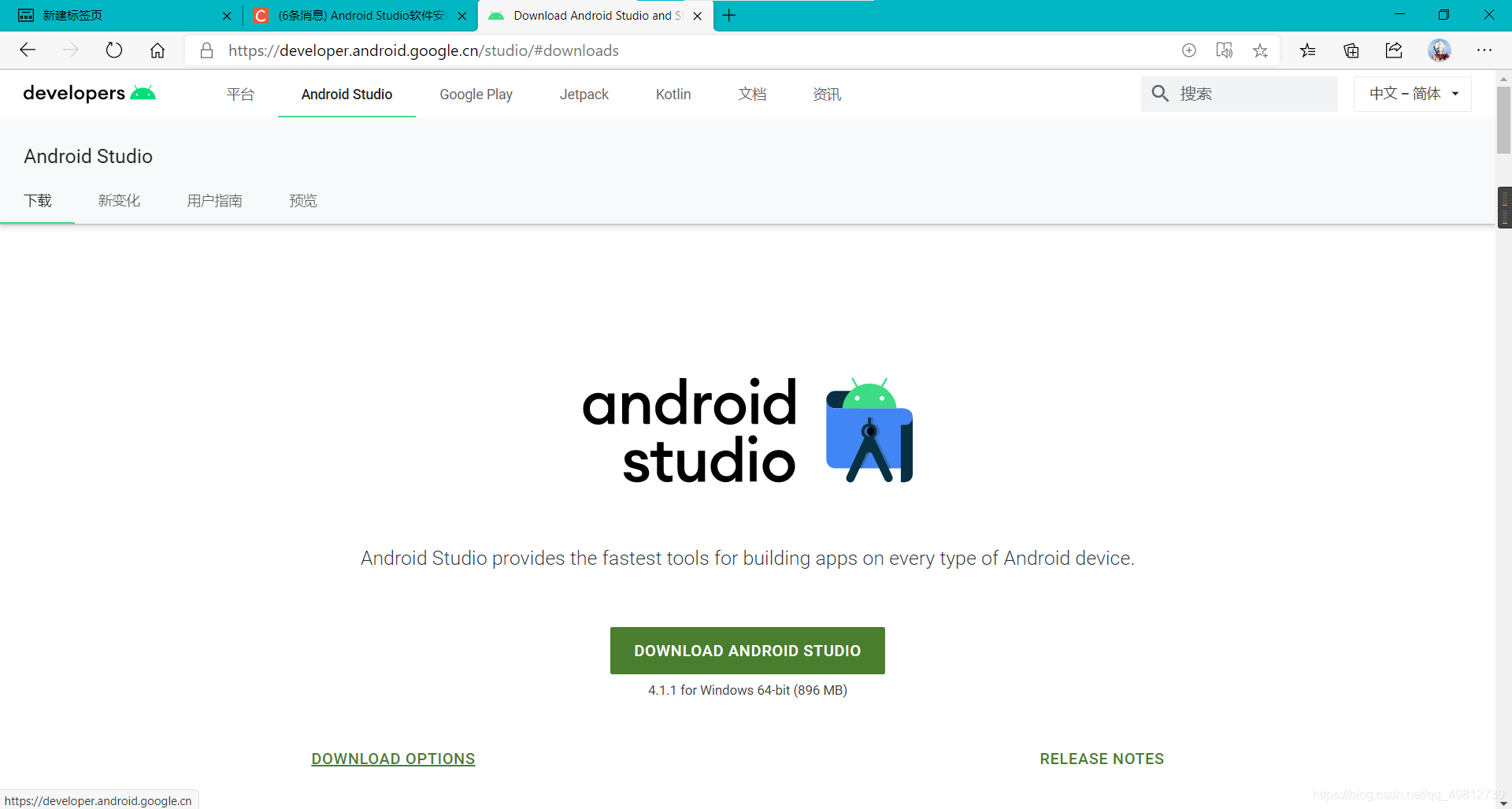The image size is (1512, 809).
Task: Open the Kotlin navigation item
Action: 673,95
